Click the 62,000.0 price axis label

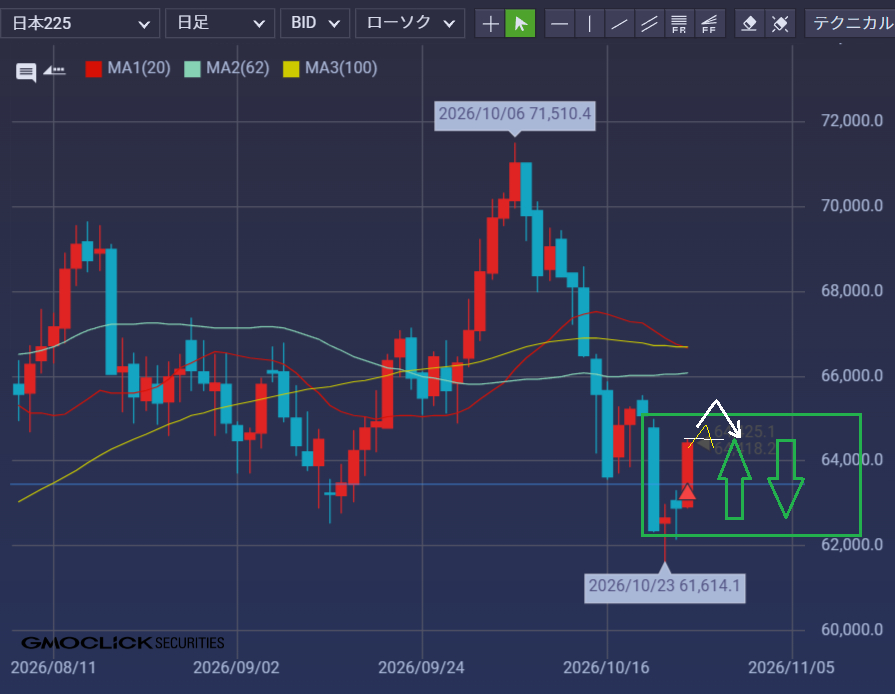(852, 544)
